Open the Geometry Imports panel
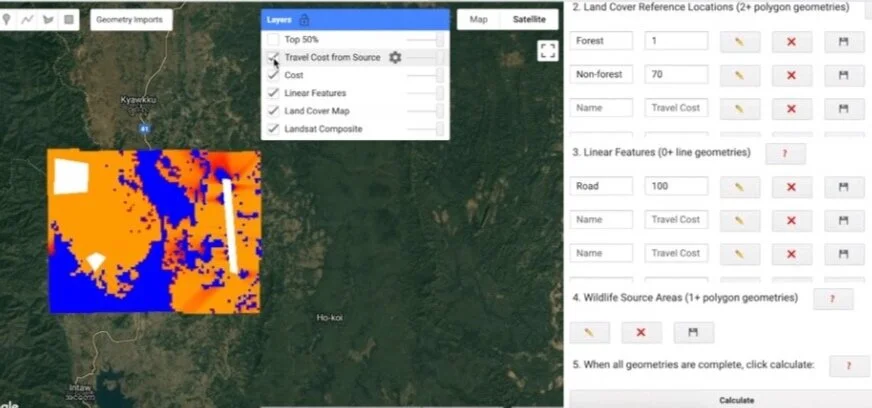Screen dimensions: 872x408 (129, 19)
